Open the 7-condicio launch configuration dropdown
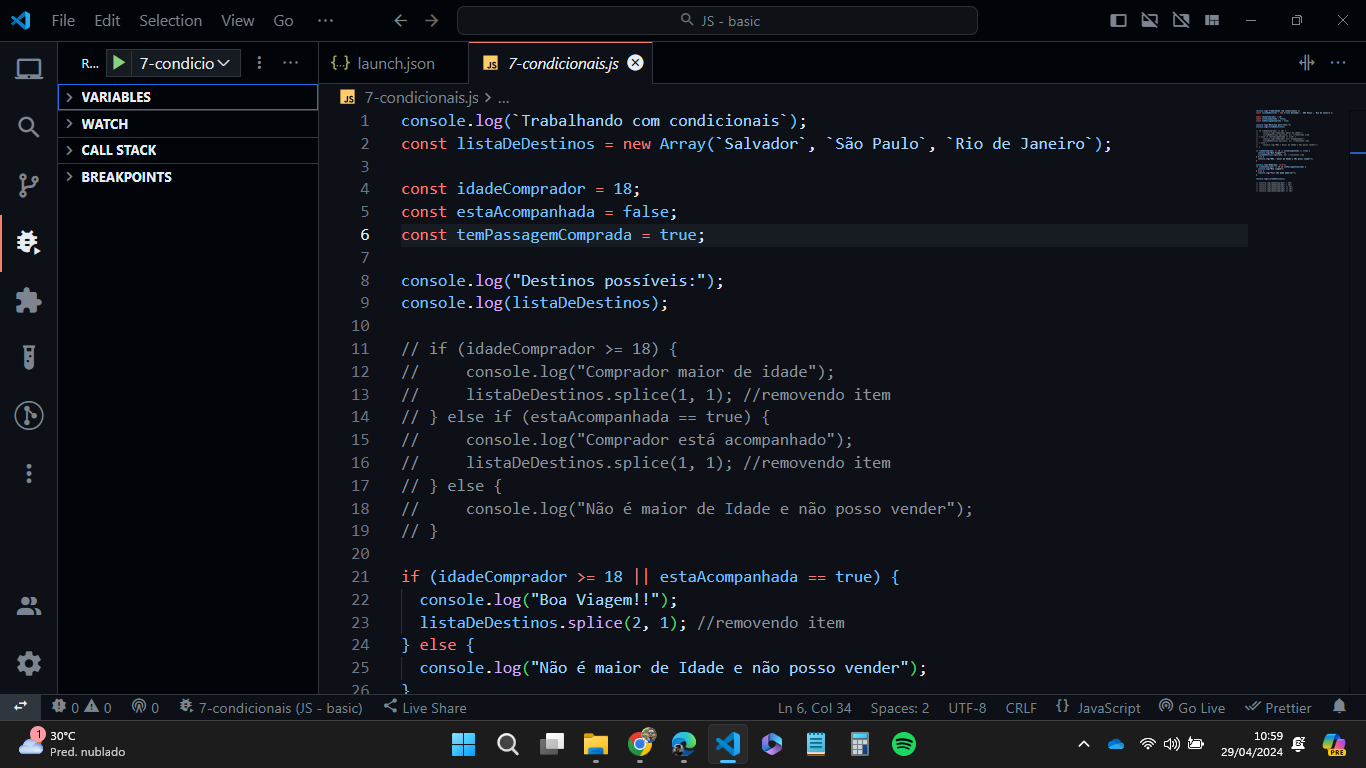This screenshot has height=768, width=1366. coord(185,63)
